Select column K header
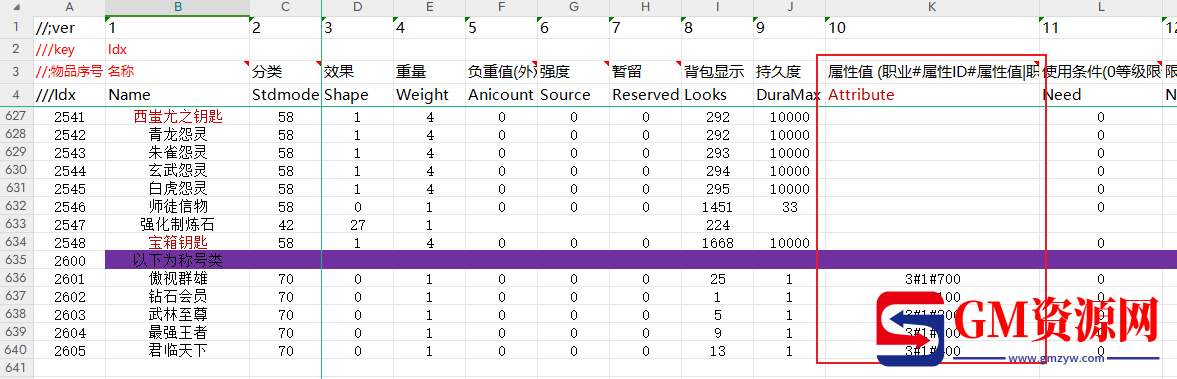Screen dimensions: 1177x379 click(932, 8)
